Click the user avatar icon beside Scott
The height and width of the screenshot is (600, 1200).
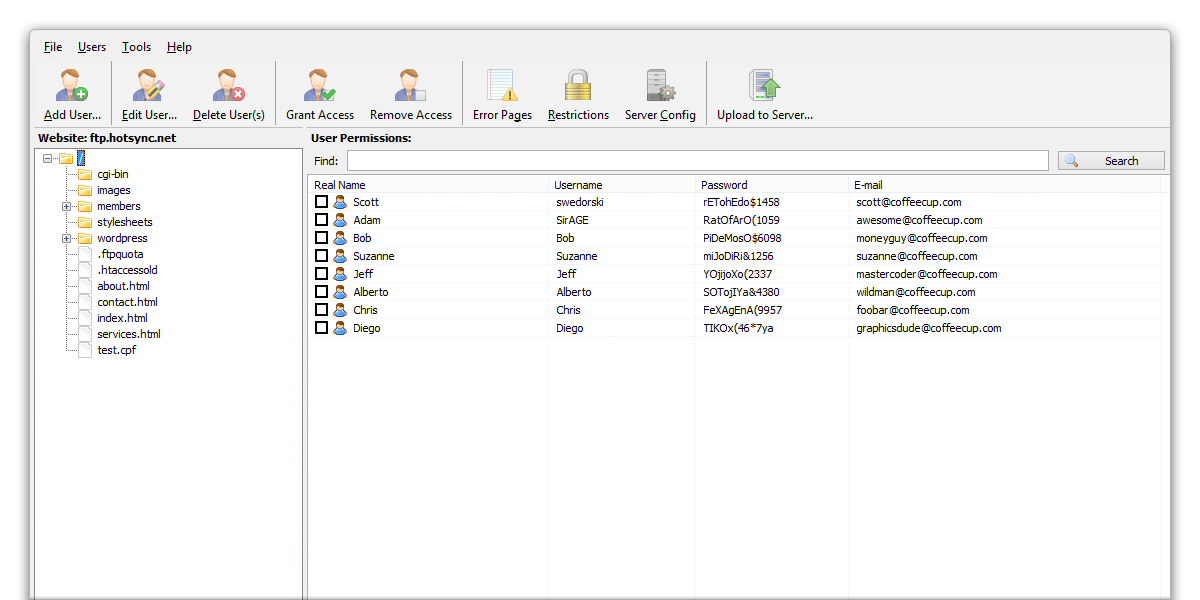(x=340, y=202)
